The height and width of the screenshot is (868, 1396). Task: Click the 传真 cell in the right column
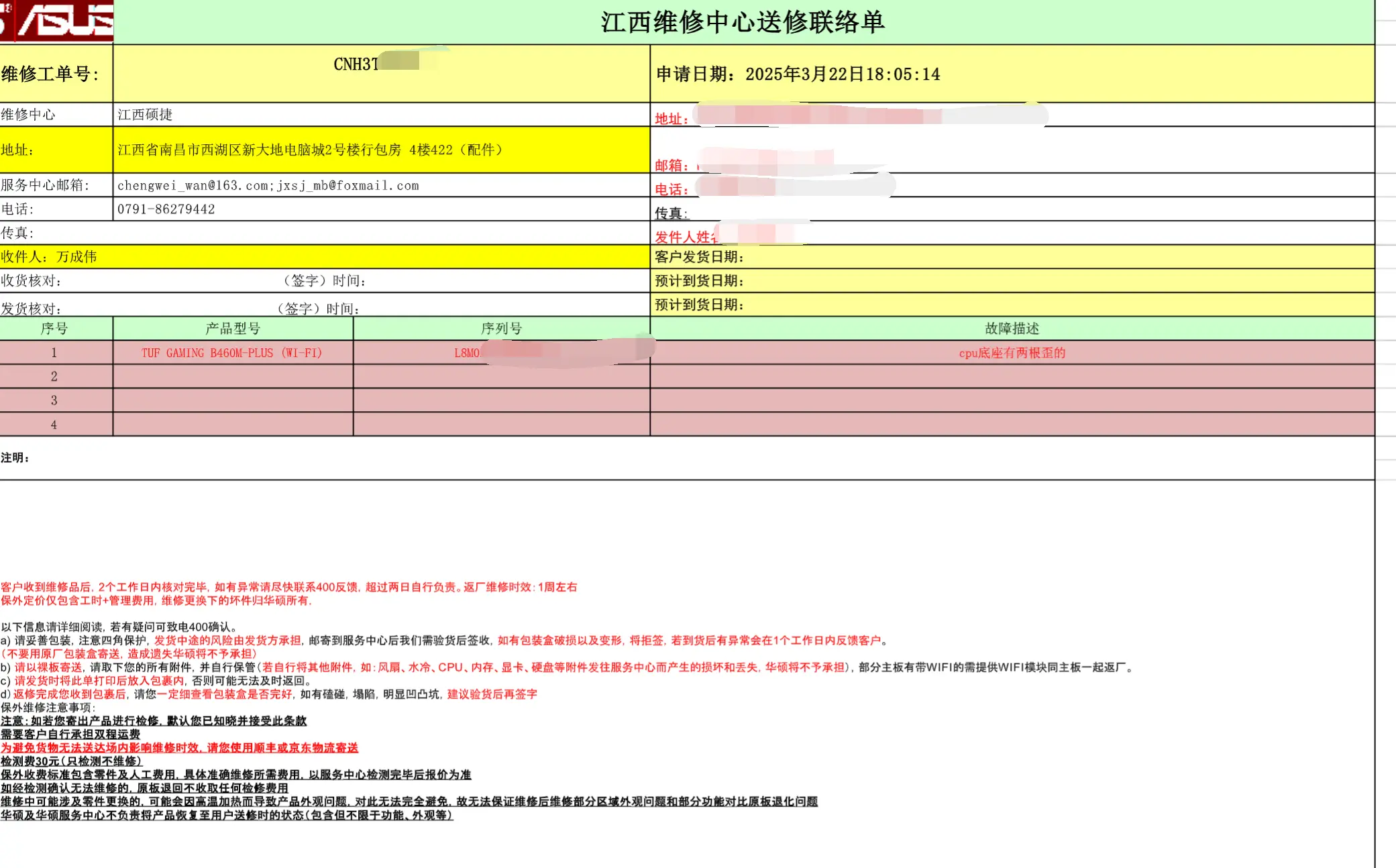[1012, 211]
